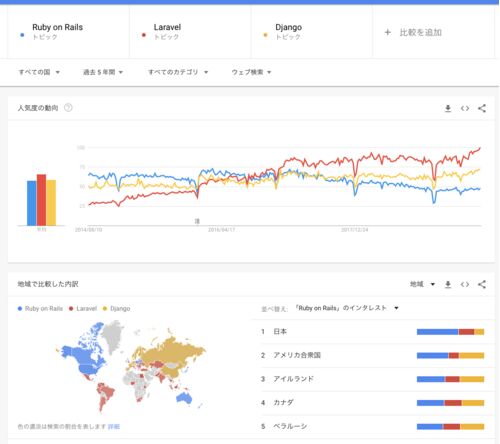
Task: Click the yellow Django average bar
Action: coord(51,203)
